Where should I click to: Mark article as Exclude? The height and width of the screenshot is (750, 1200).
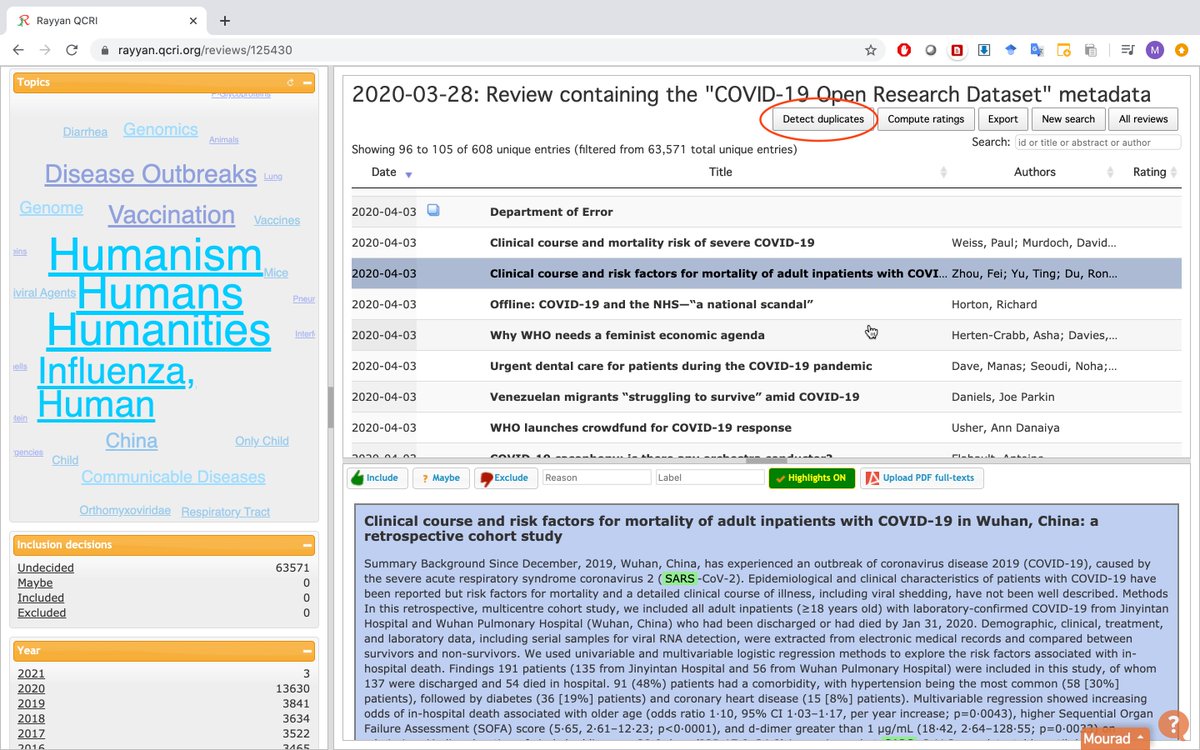[505, 478]
